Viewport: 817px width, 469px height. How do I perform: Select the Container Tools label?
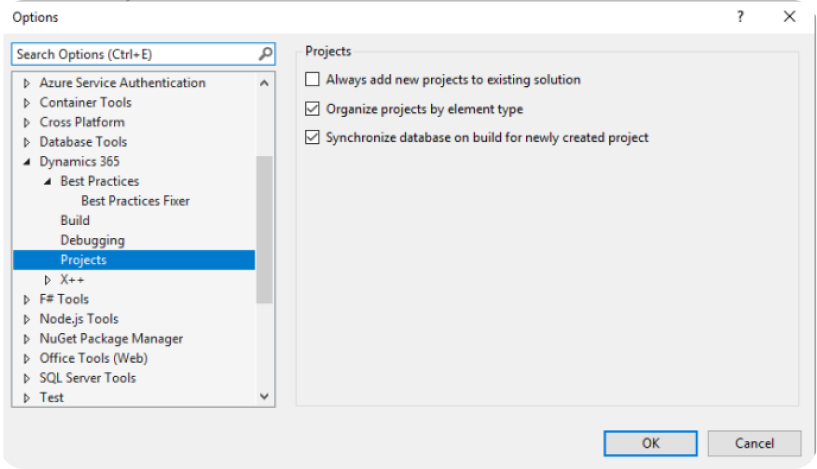pos(85,102)
